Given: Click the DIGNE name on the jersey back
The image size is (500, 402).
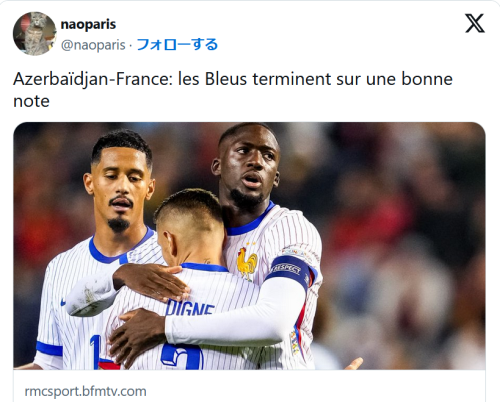Looking at the screenshot, I should pos(190,308).
